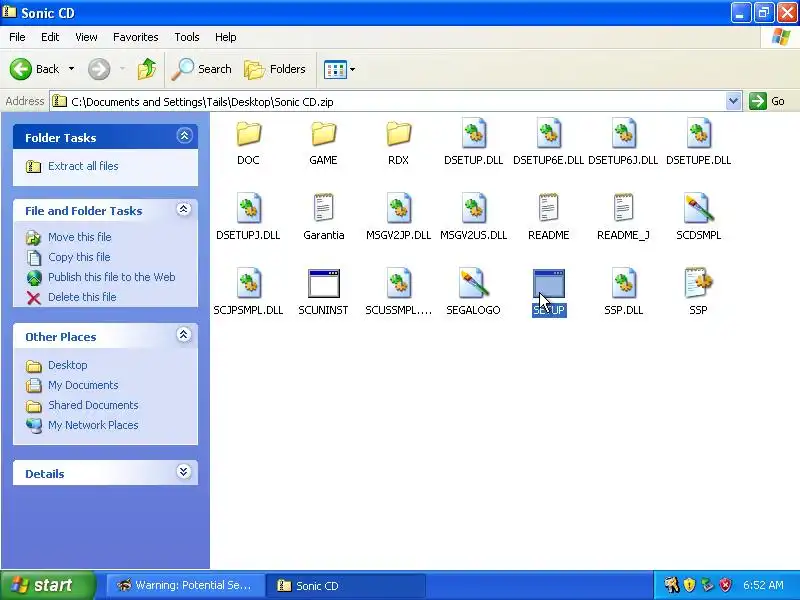Click the tray clock showing 6:52 AM
This screenshot has width=800, height=600.
pos(763,585)
